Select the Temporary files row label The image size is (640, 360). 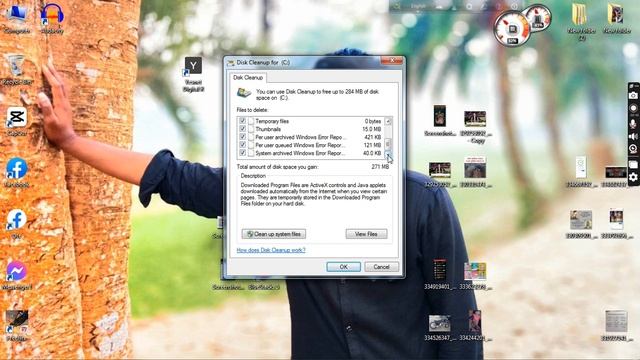coord(272,121)
